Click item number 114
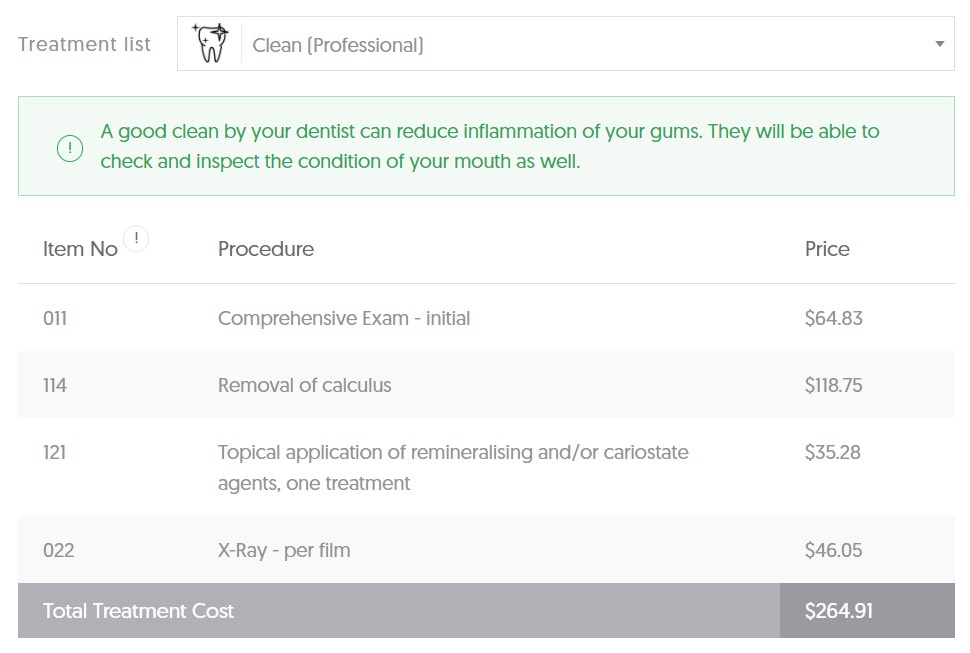Image resolution: width=970 pixels, height=653 pixels. point(54,385)
